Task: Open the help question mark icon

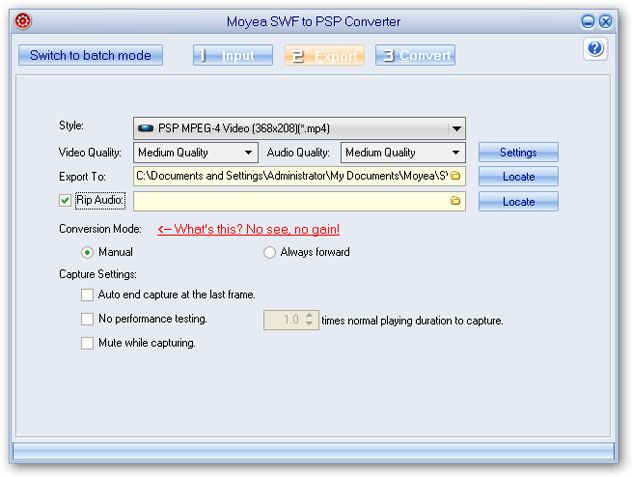Action: 595,49
